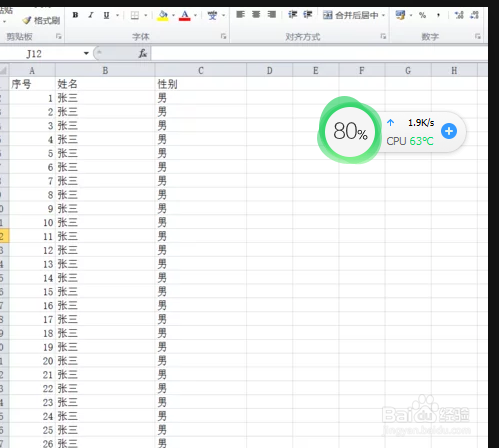Open 数字 group dialog launcher
The image size is (499, 448).
(478, 36)
